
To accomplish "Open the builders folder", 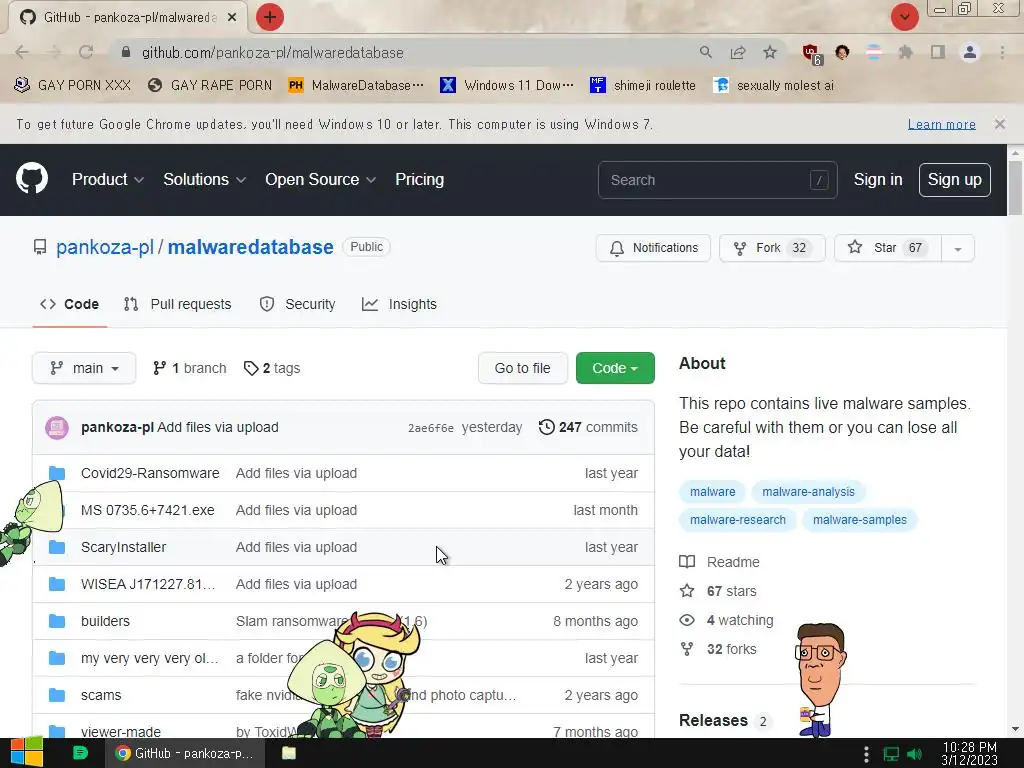I will 105,621.
